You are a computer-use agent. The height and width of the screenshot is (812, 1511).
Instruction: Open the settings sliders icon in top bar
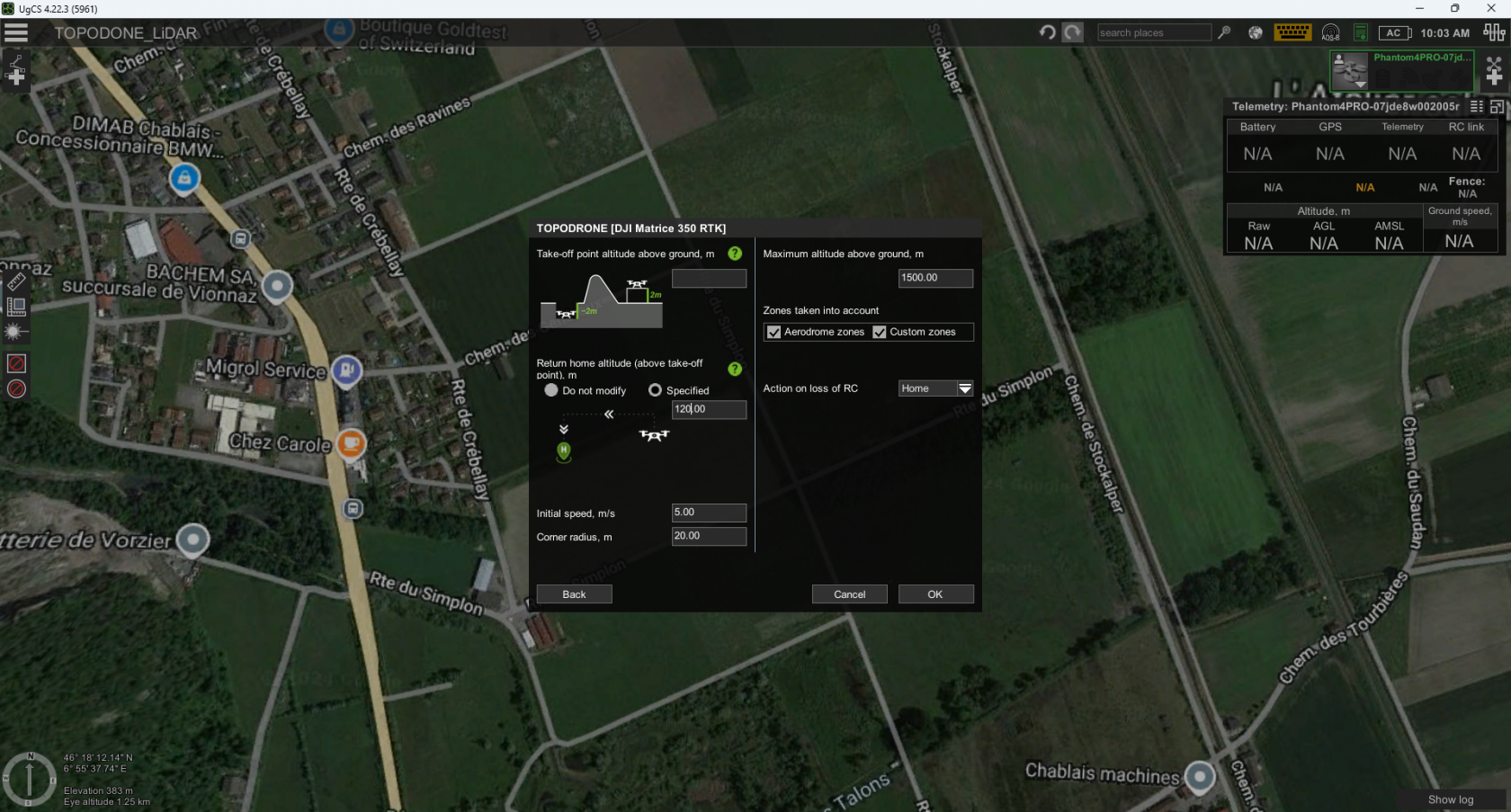pos(1494,32)
